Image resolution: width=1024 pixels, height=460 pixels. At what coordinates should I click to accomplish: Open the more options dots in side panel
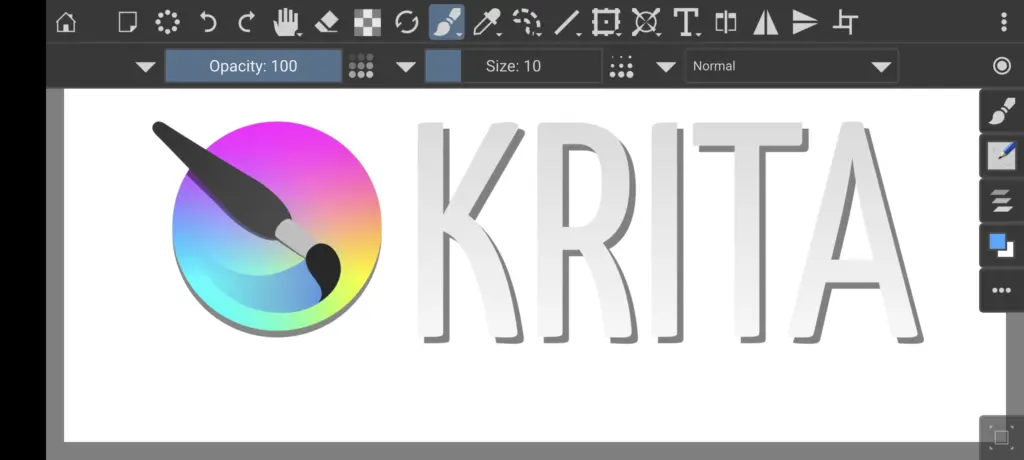coord(1000,290)
